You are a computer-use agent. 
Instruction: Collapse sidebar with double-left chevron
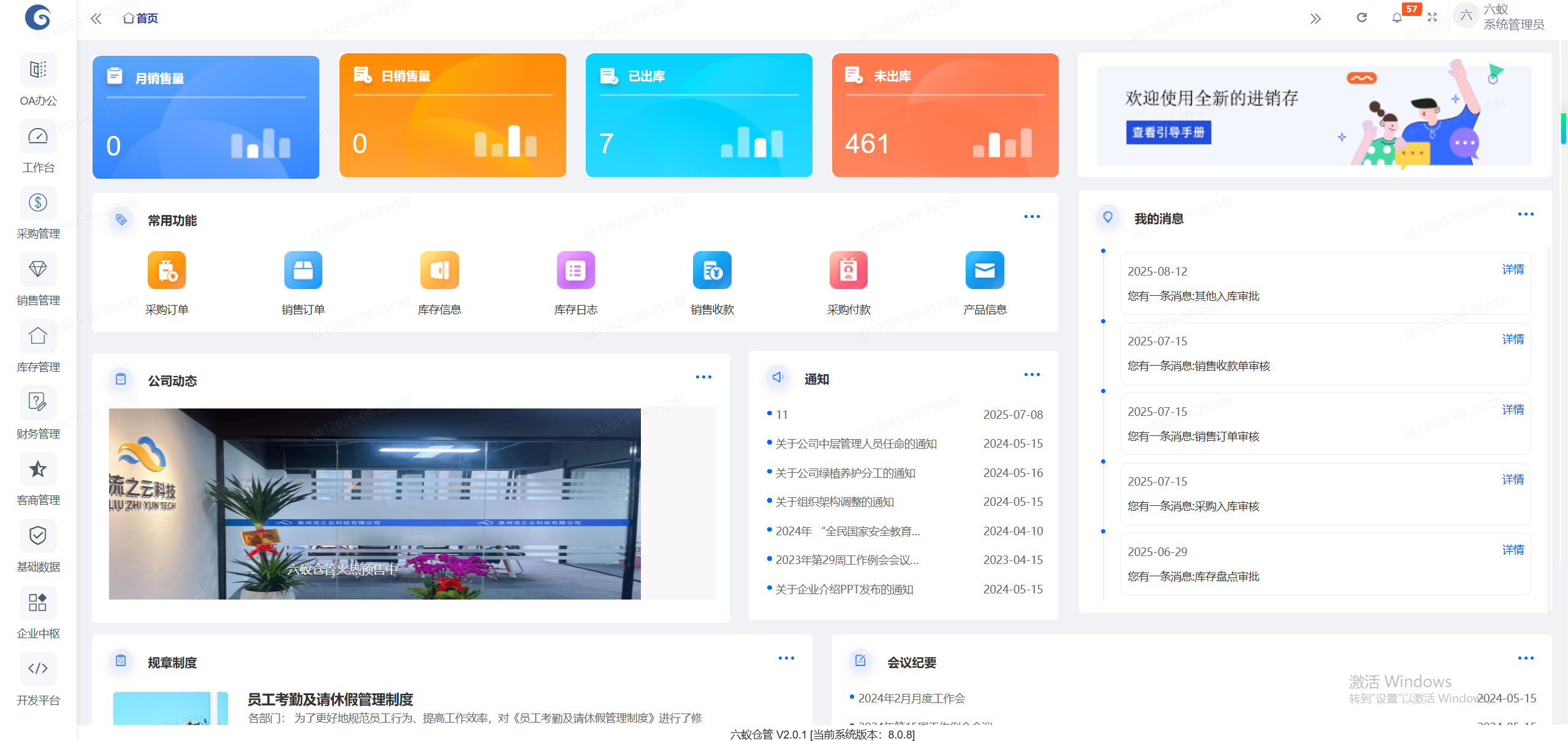(96, 18)
